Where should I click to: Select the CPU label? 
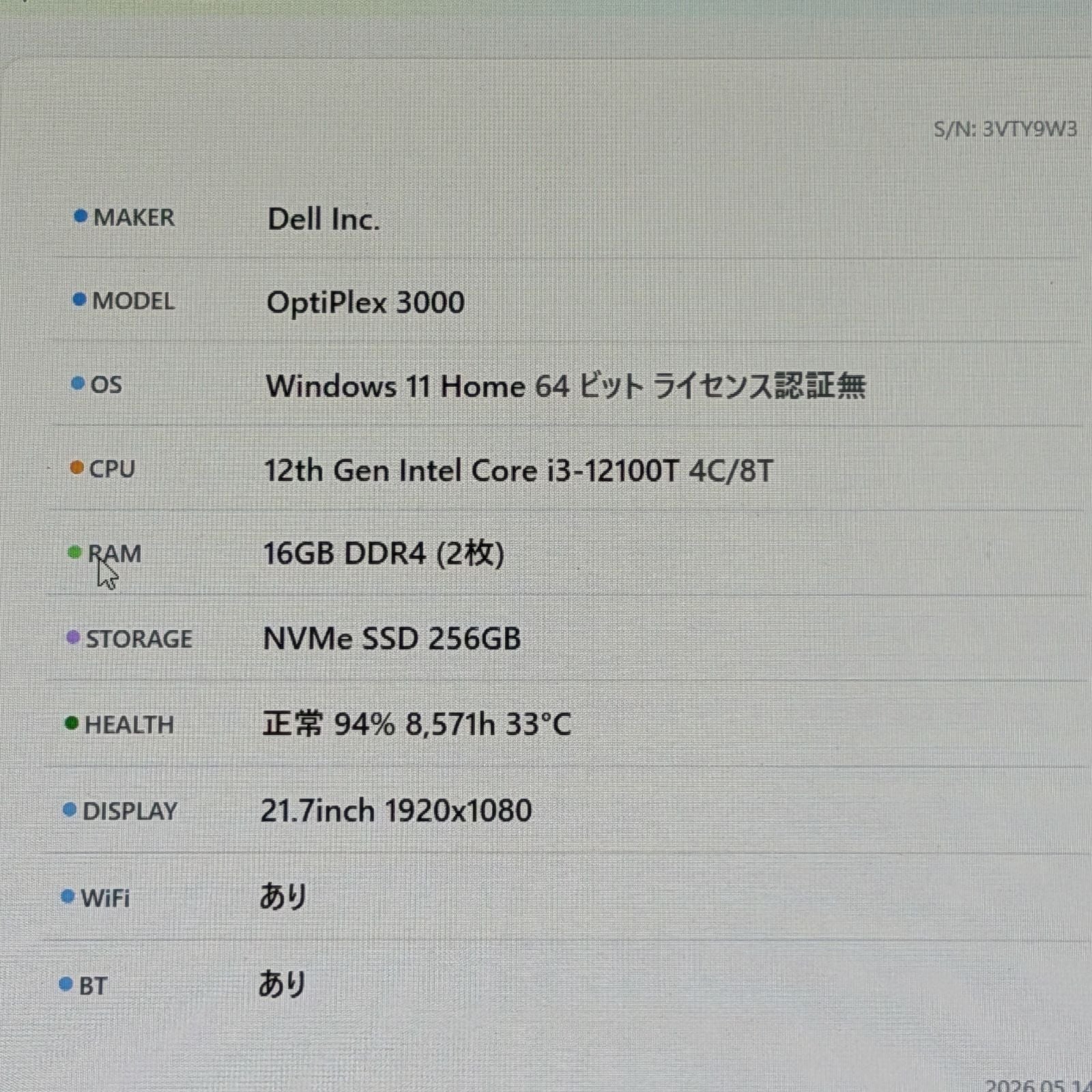(112, 469)
